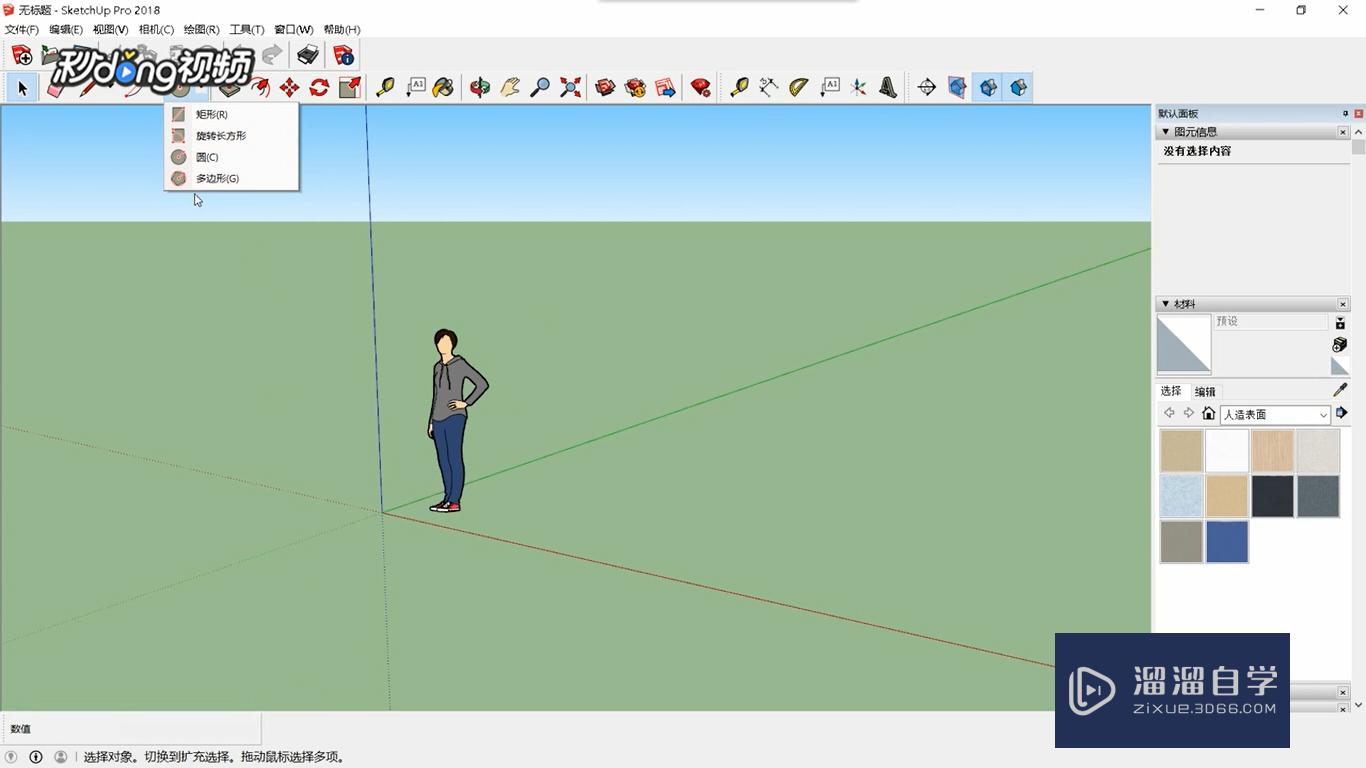This screenshot has width=1366, height=768.
Task: Go to materials Home library
Action: (x=1208, y=414)
